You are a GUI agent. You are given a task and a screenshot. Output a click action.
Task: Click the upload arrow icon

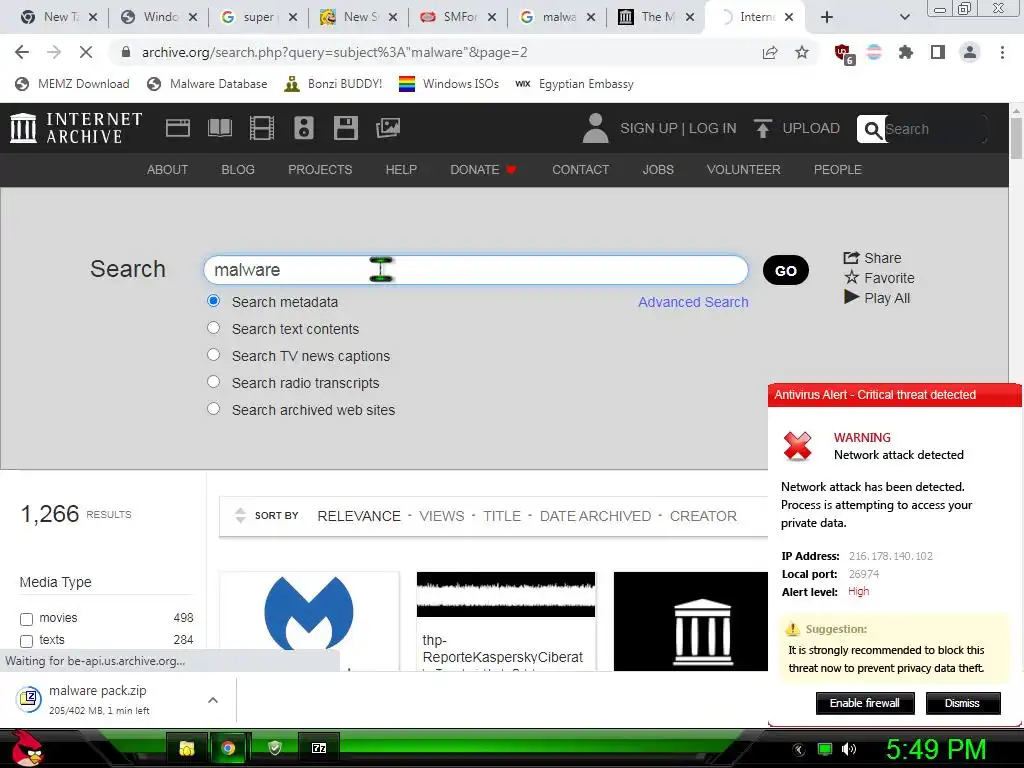click(762, 128)
